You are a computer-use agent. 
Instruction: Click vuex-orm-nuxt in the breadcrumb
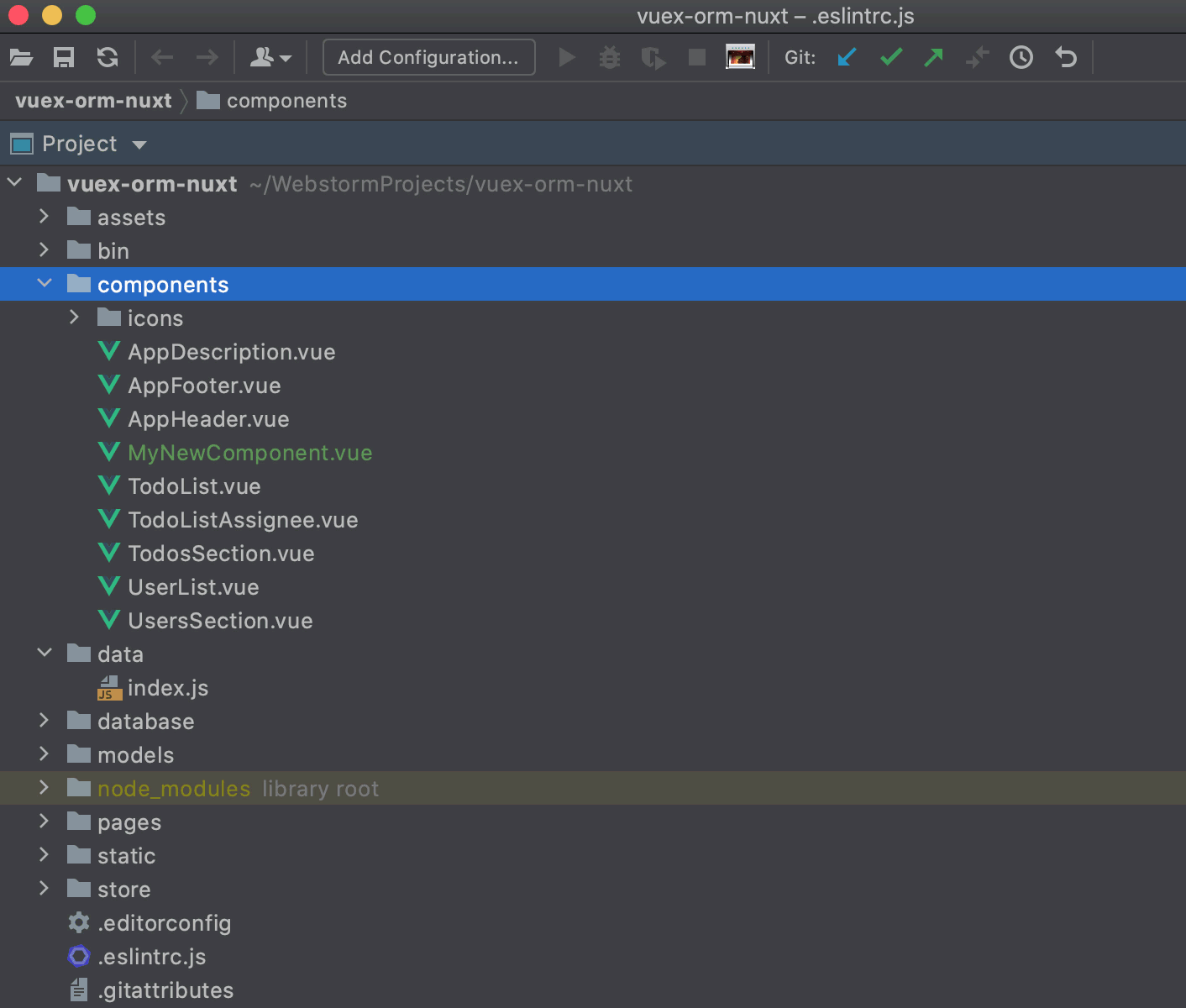(x=93, y=101)
